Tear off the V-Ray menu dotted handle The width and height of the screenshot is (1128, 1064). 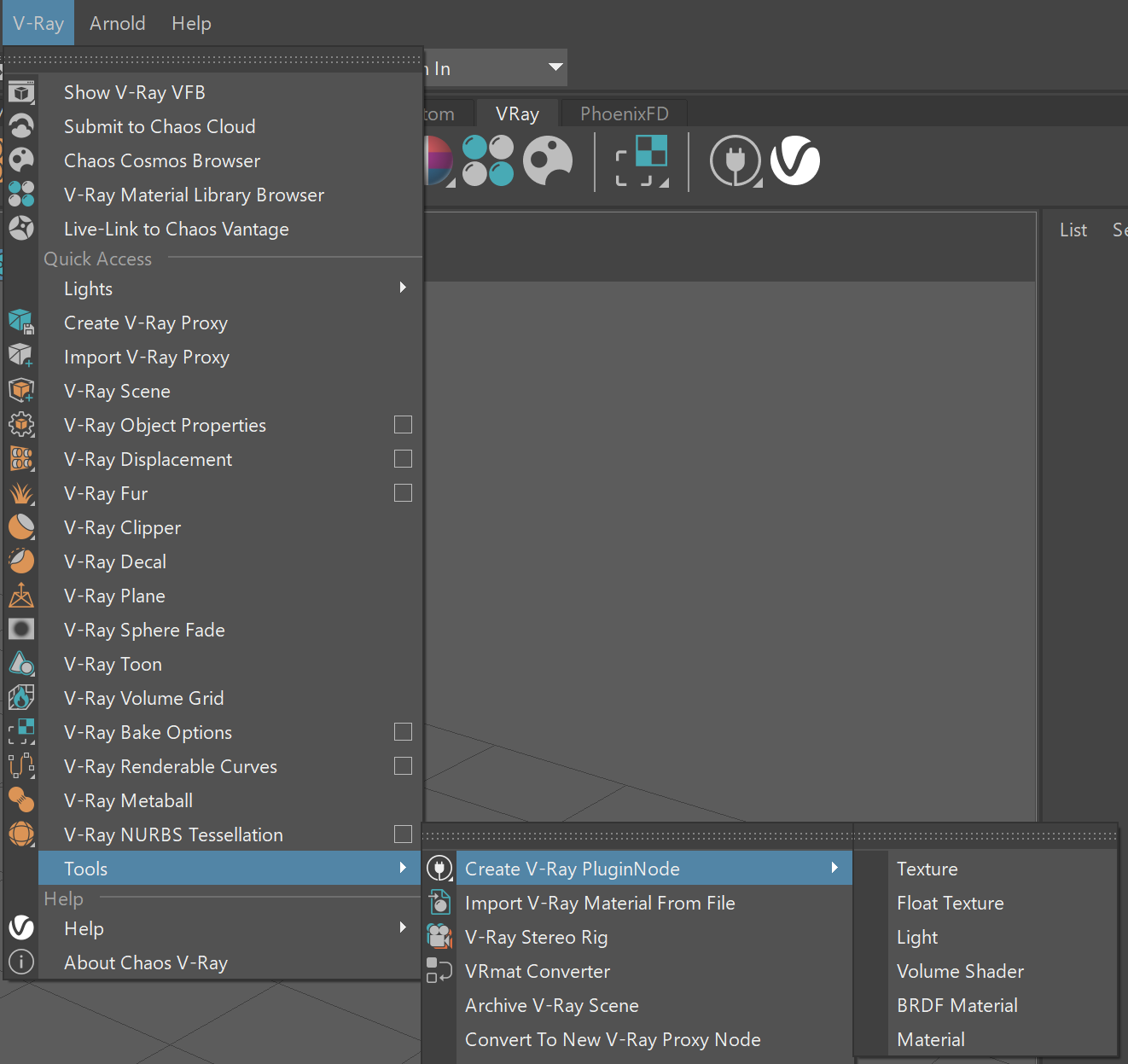click(x=213, y=60)
